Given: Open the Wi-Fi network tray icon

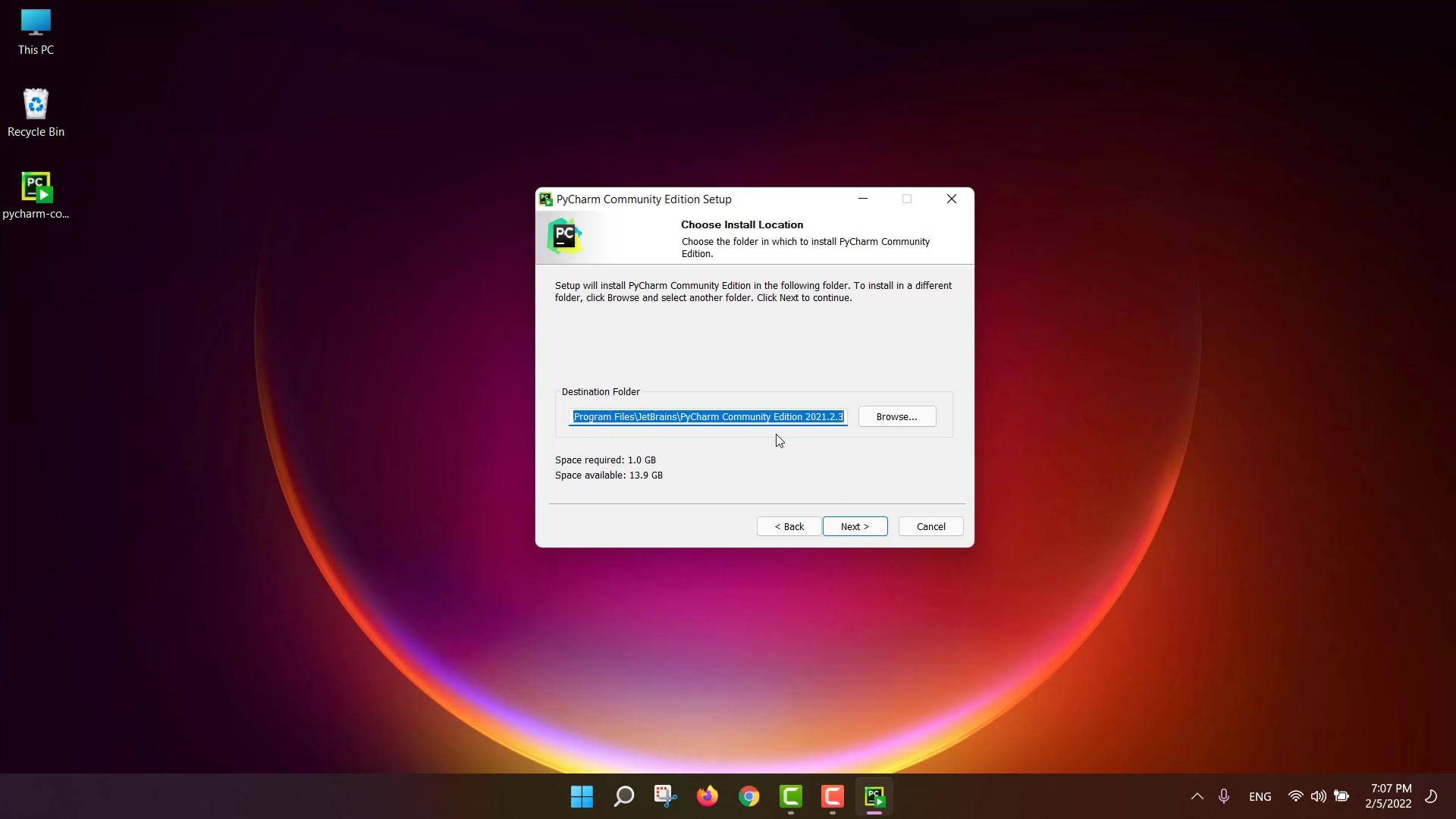Looking at the screenshot, I should click(x=1295, y=796).
